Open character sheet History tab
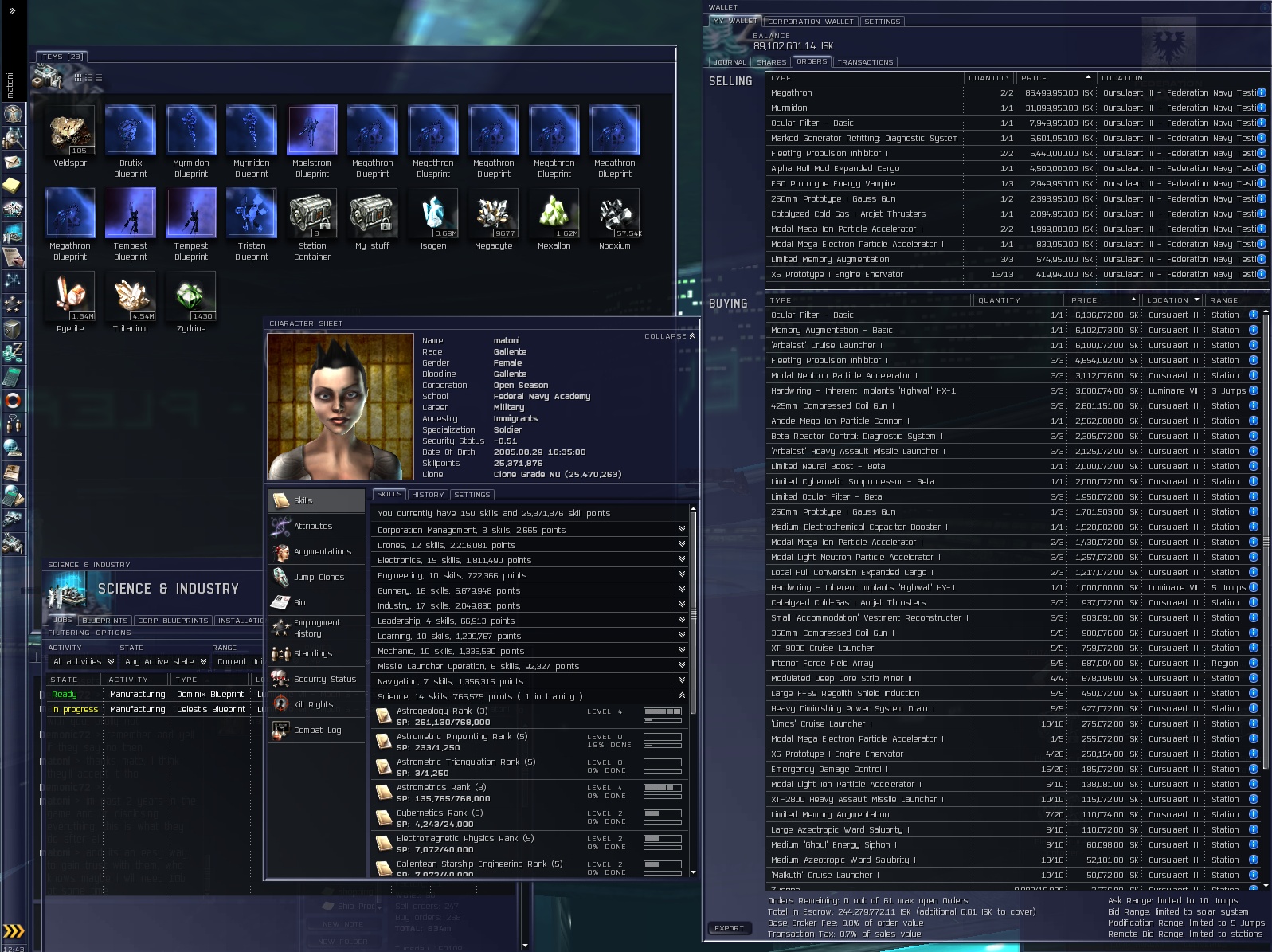The image size is (1272, 952). tap(428, 495)
